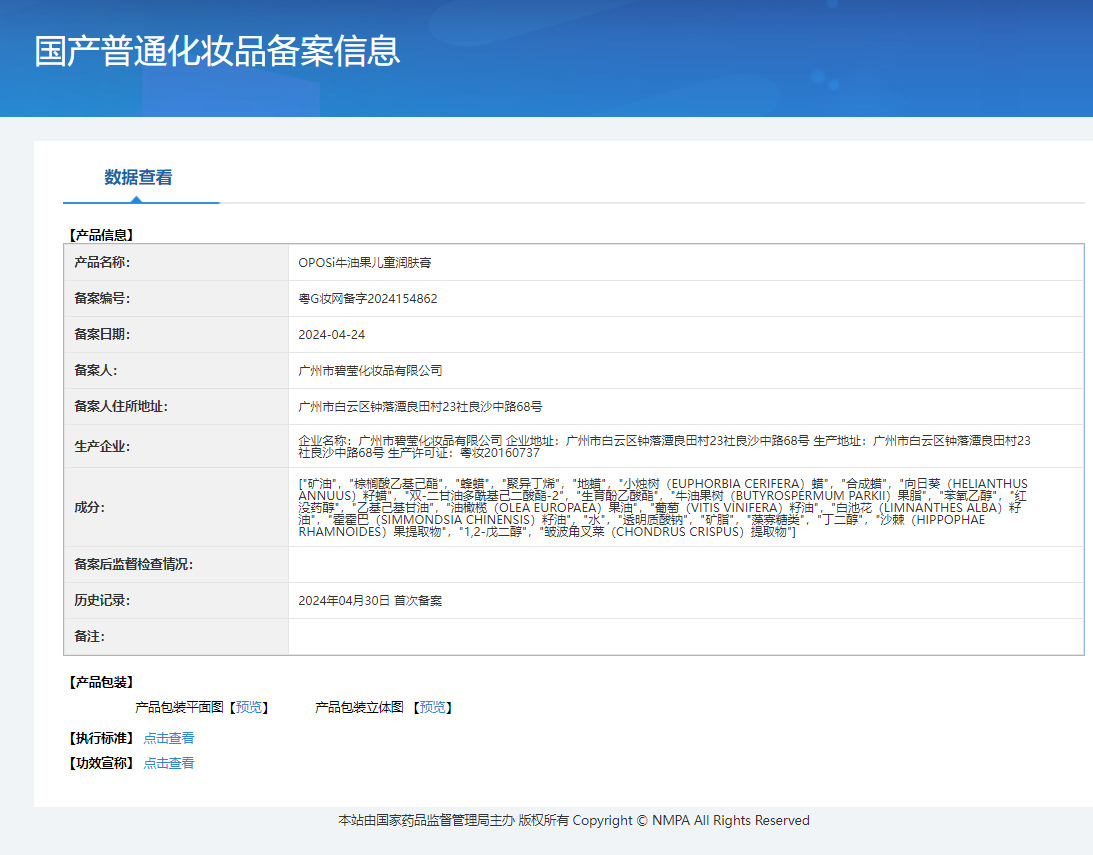The image size is (1093, 855).
Task: Click the NMPA copyright footer text
Action: 573,820
